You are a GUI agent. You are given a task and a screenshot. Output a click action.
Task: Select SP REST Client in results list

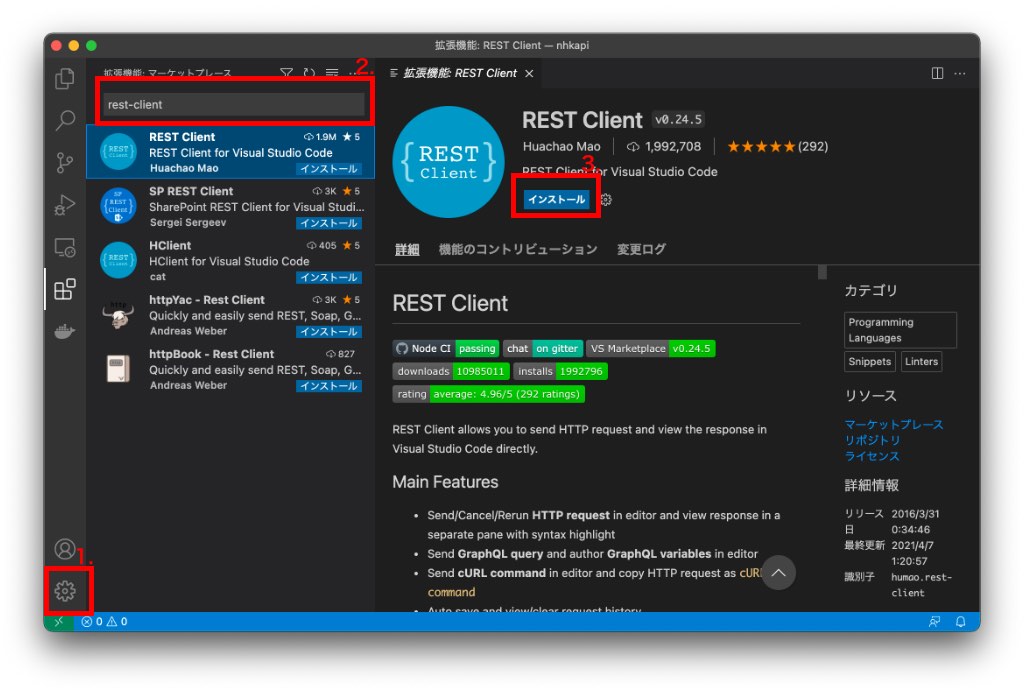click(230, 206)
